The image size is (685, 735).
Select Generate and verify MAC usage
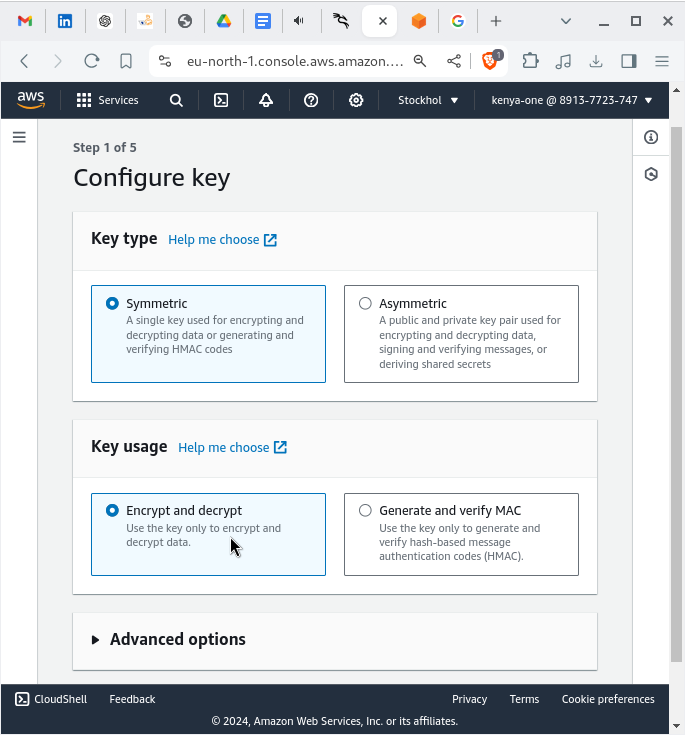coord(461,534)
